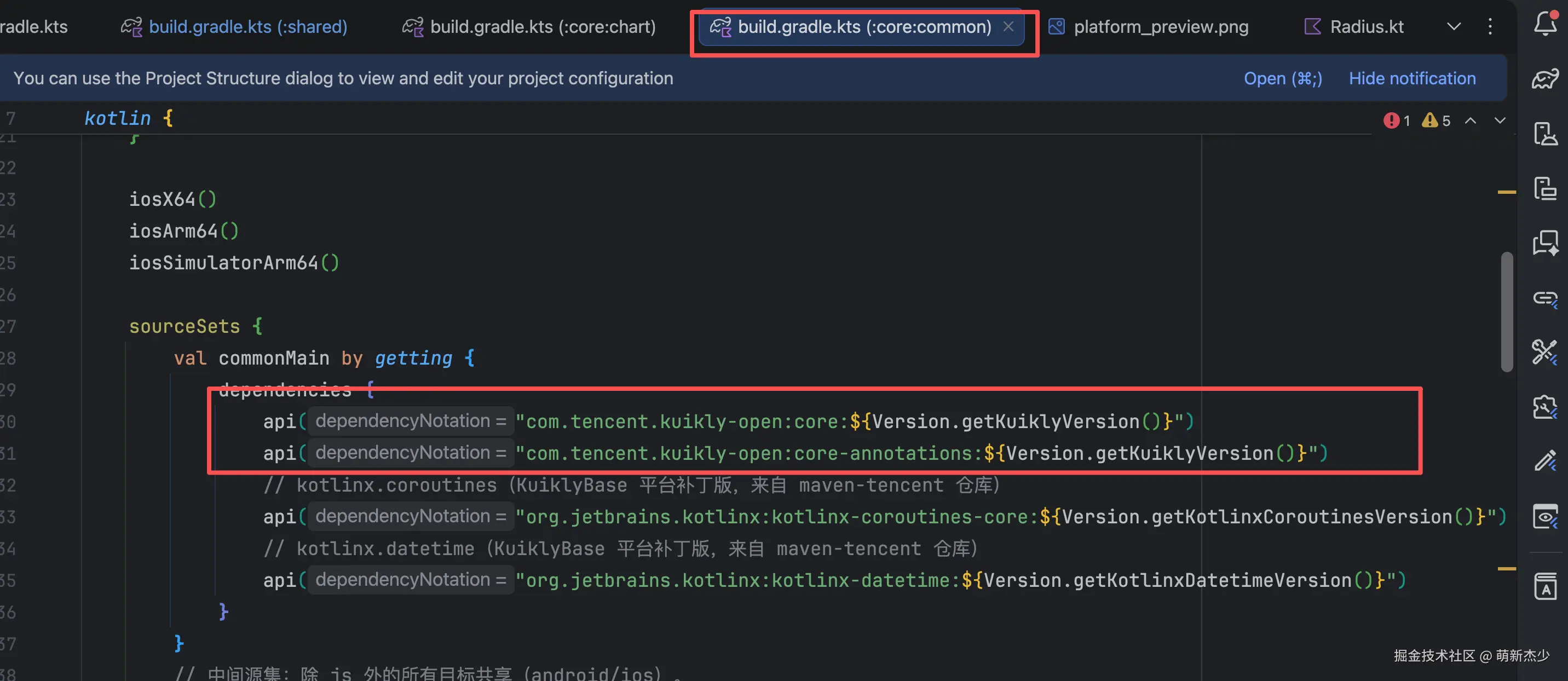
Task: Open the Device Manager phone icon
Action: [x=1545, y=133]
